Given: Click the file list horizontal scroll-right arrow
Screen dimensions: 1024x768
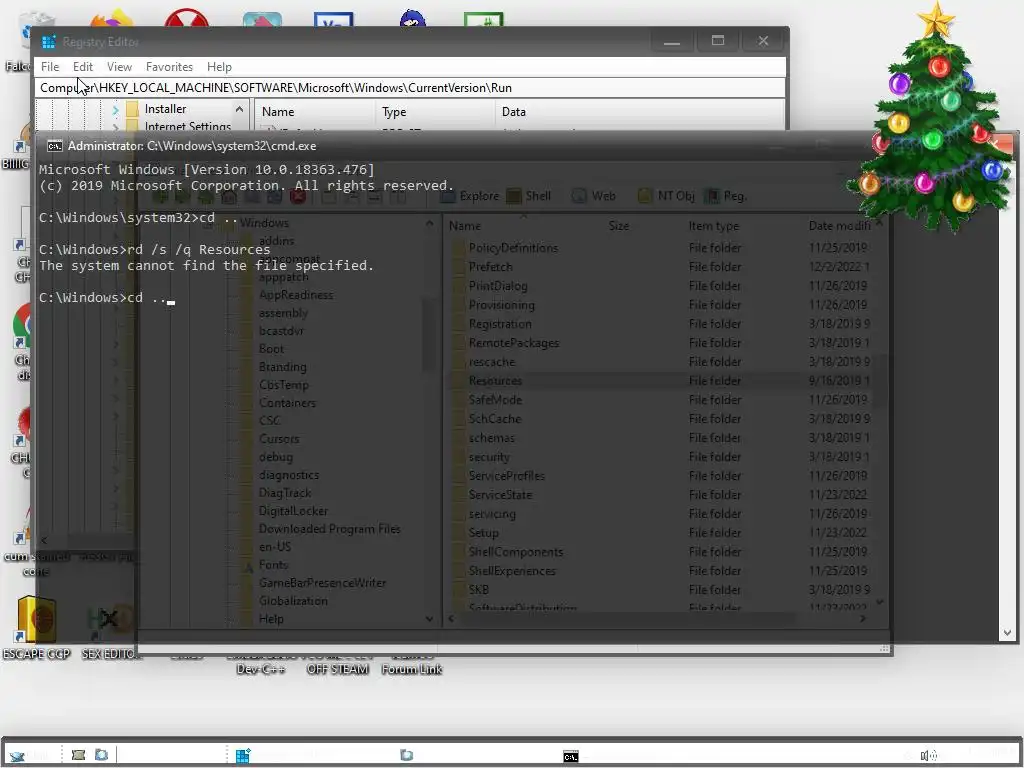Looking at the screenshot, I should [863, 618].
